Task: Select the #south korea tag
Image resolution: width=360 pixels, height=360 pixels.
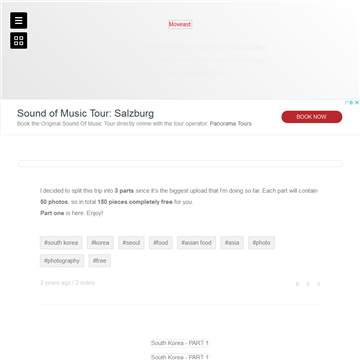Action: pyautogui.click(x=61, y=243)
